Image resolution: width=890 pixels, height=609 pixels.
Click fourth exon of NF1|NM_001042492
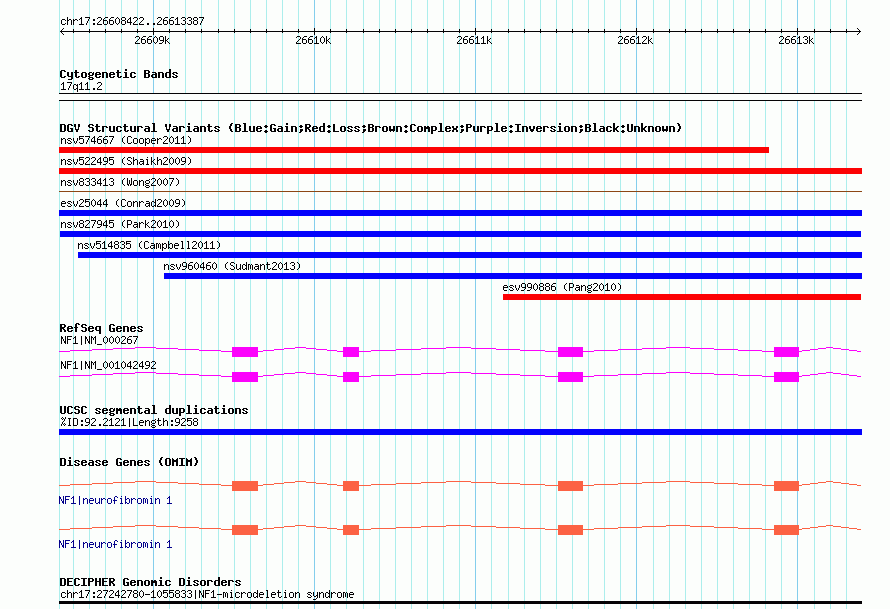[x=787, y=377]
